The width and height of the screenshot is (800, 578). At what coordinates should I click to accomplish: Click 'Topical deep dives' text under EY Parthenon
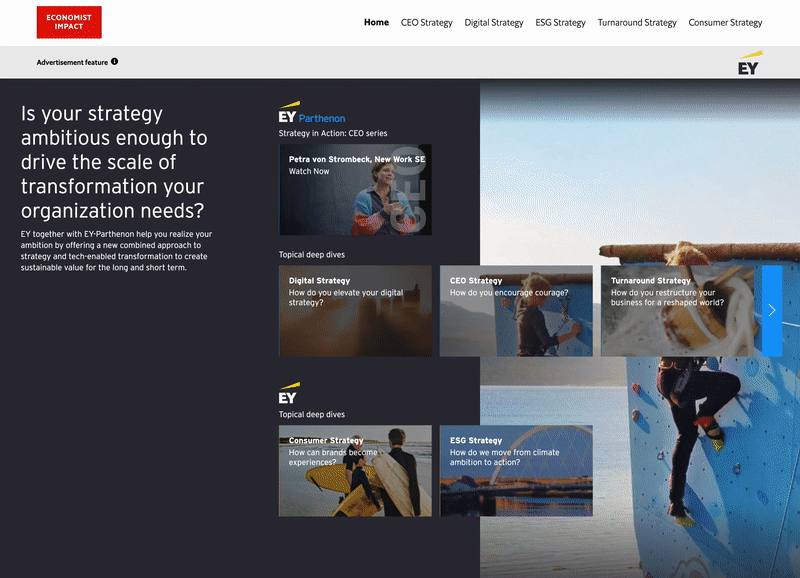[312, 255]
